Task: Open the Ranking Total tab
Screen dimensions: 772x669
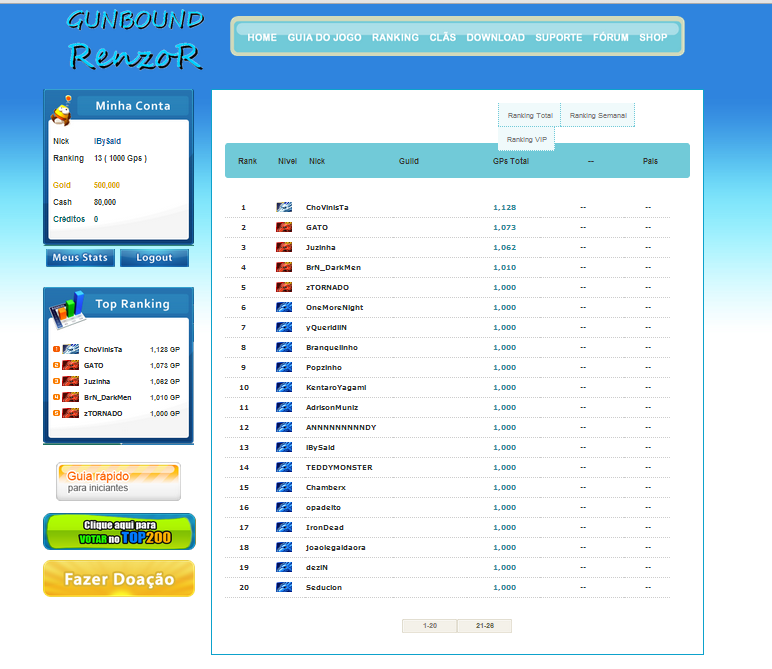Action: pyautogui.click(x=529, y=116)
